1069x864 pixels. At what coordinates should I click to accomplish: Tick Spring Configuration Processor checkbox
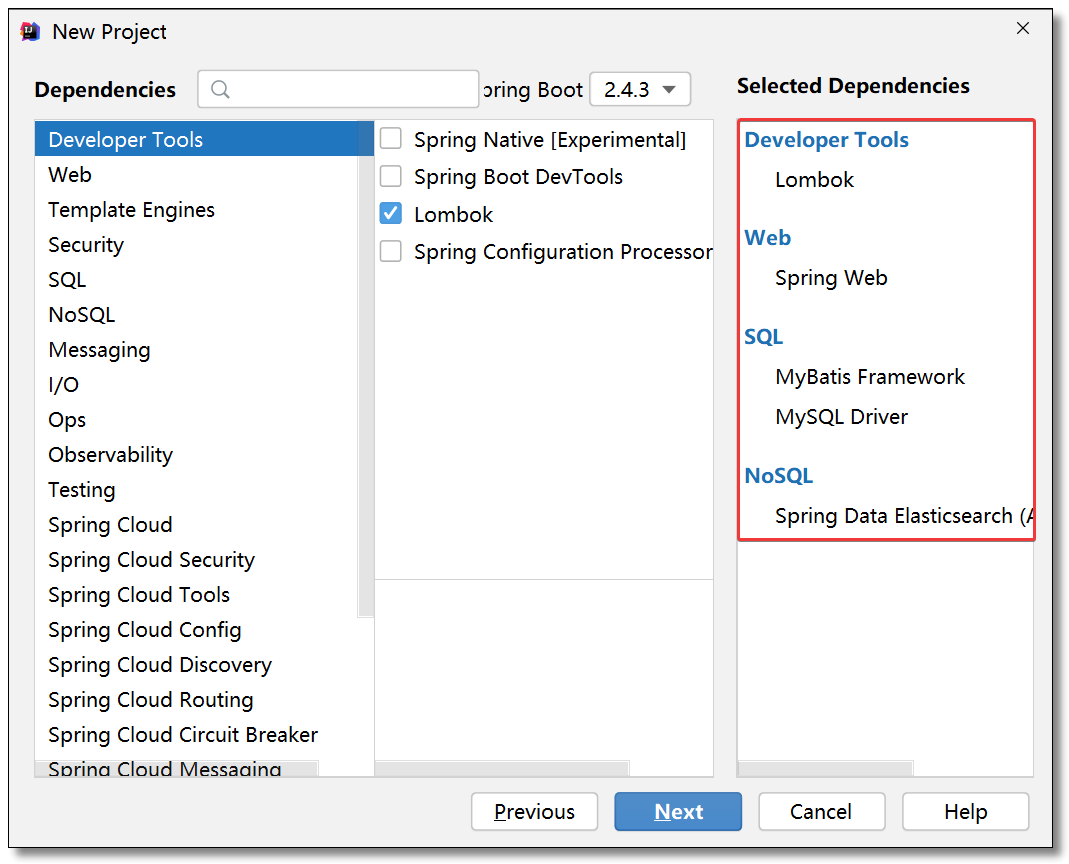(391, 252)
